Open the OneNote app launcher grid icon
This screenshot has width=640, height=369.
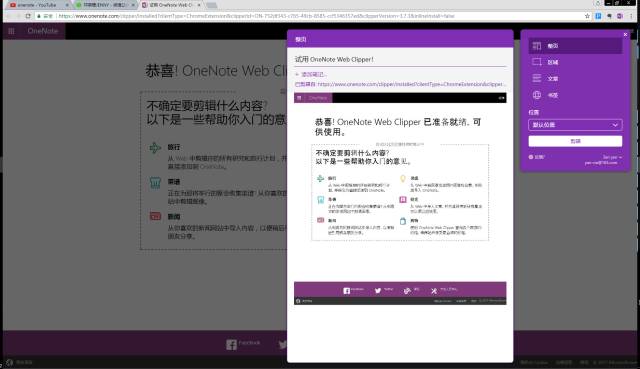(11, 31)
